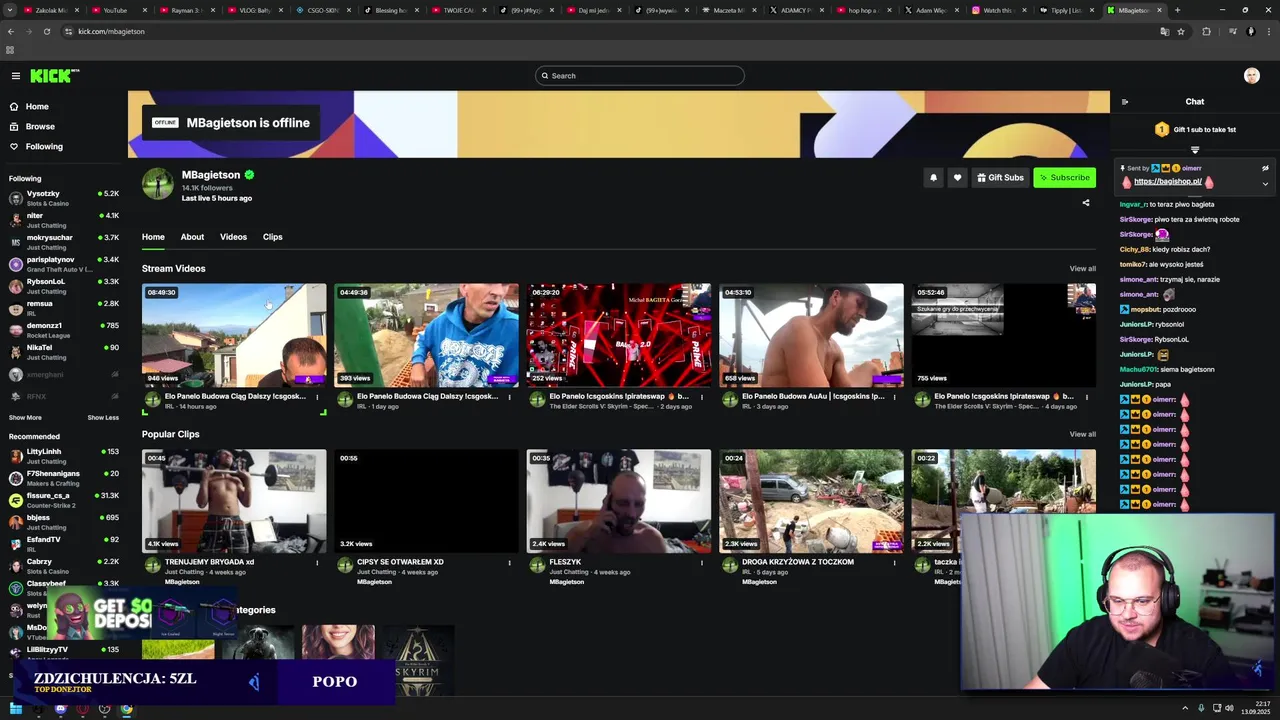Open the 04:53:10 stream video thumbnail
1280x720 pixels.
click(811, 335)
